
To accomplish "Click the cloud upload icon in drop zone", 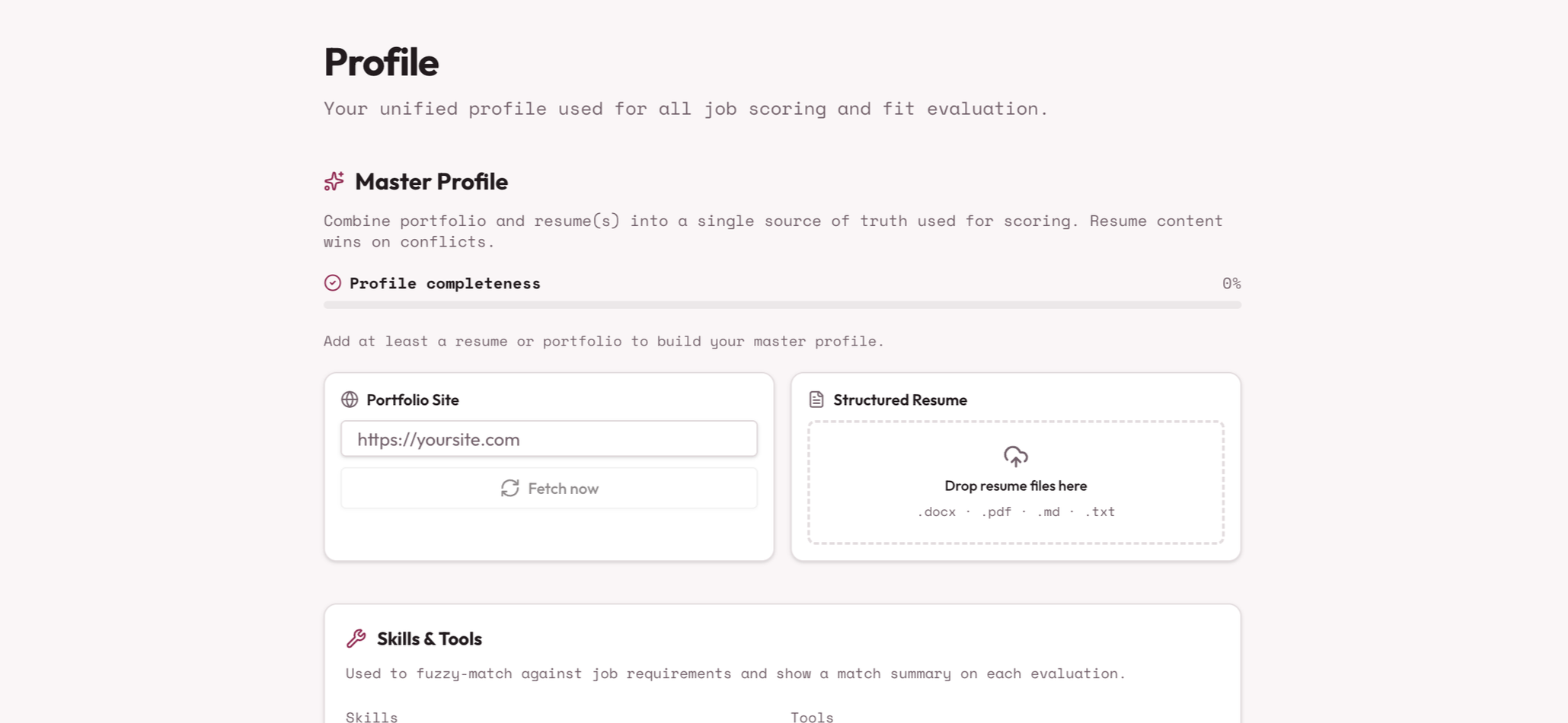I will (x=1016, y=457).
